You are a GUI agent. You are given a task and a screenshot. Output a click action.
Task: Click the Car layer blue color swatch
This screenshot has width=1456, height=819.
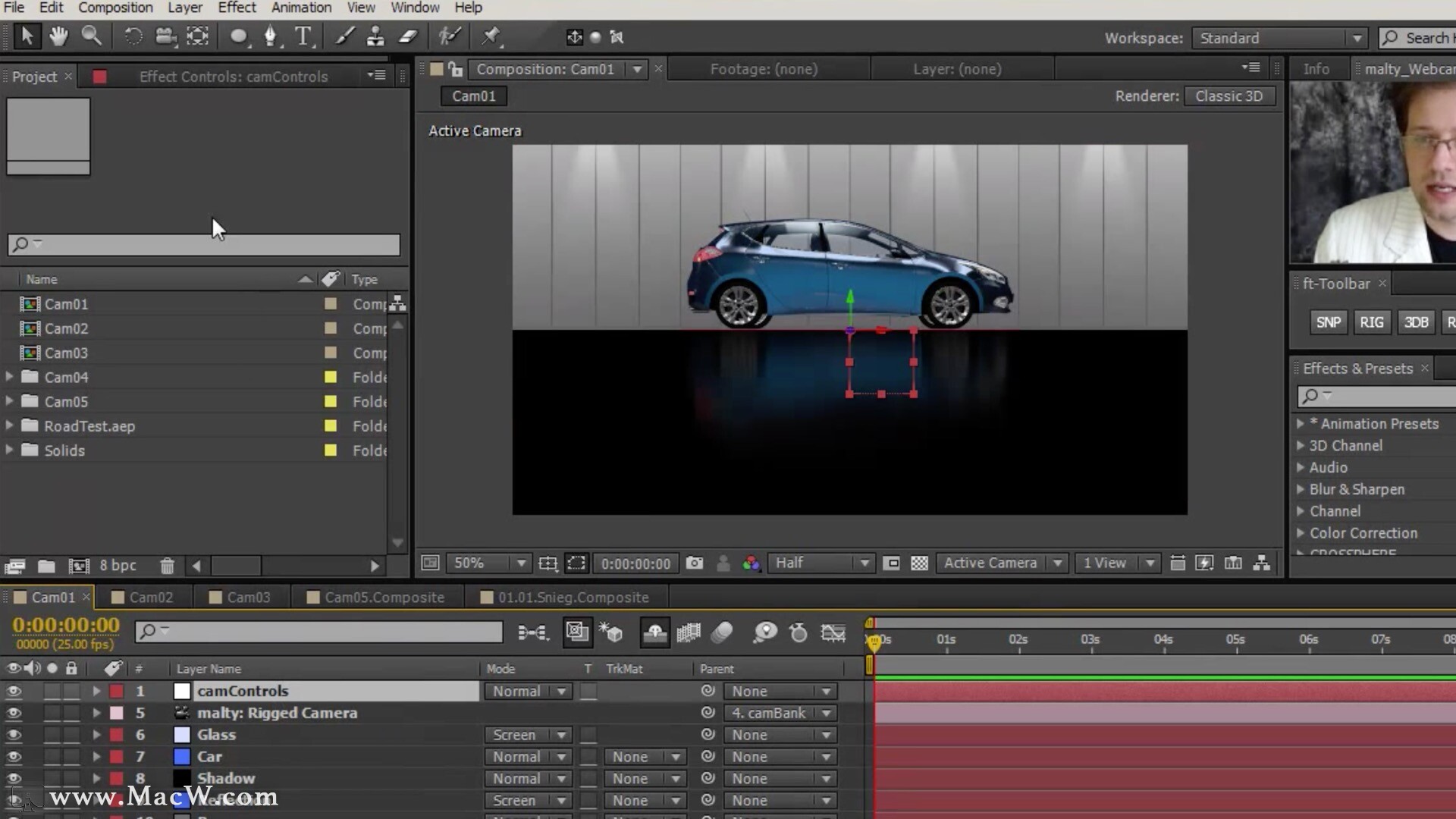(x=182, y=756)
